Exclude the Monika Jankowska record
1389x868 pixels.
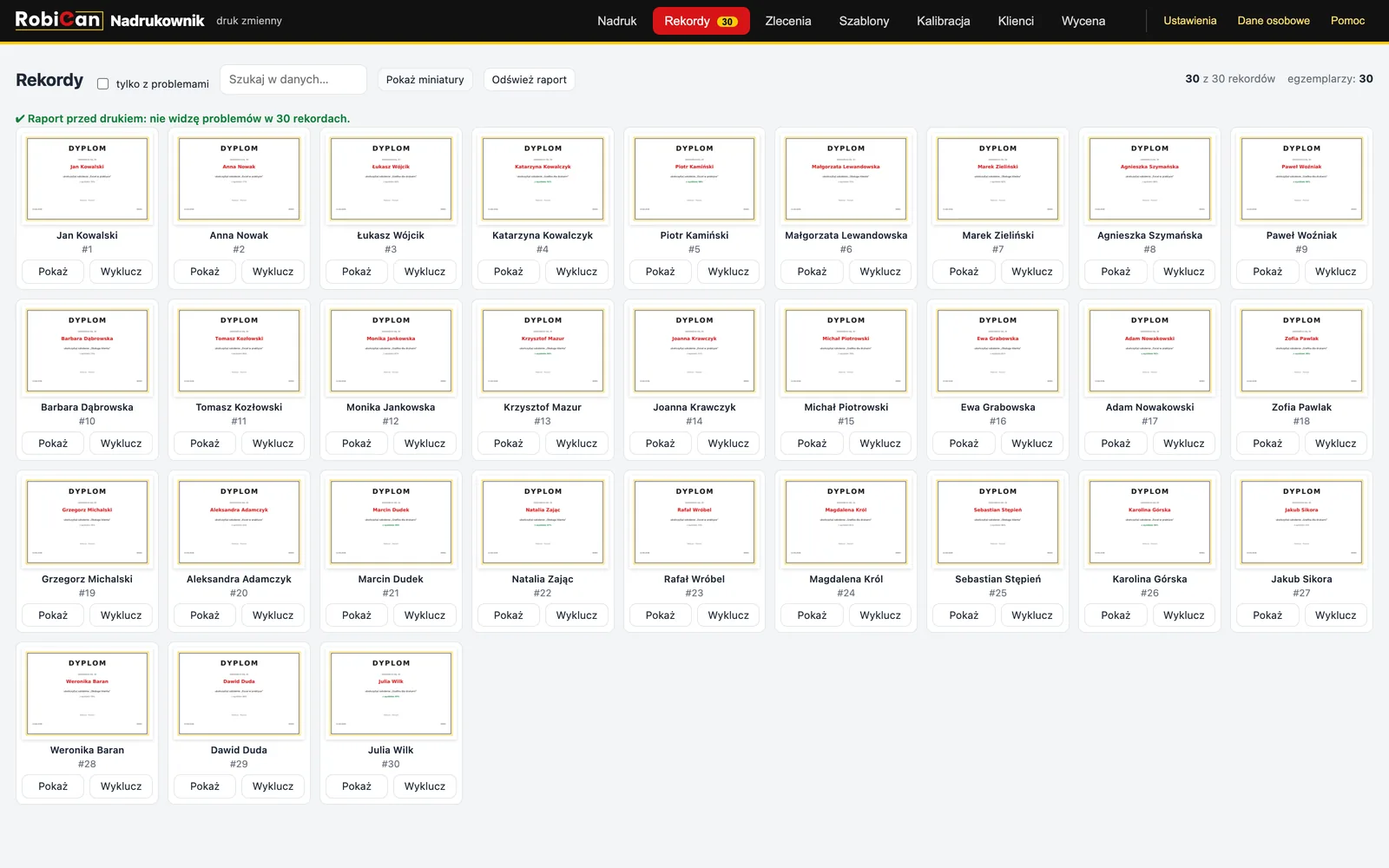click(425, 444)
